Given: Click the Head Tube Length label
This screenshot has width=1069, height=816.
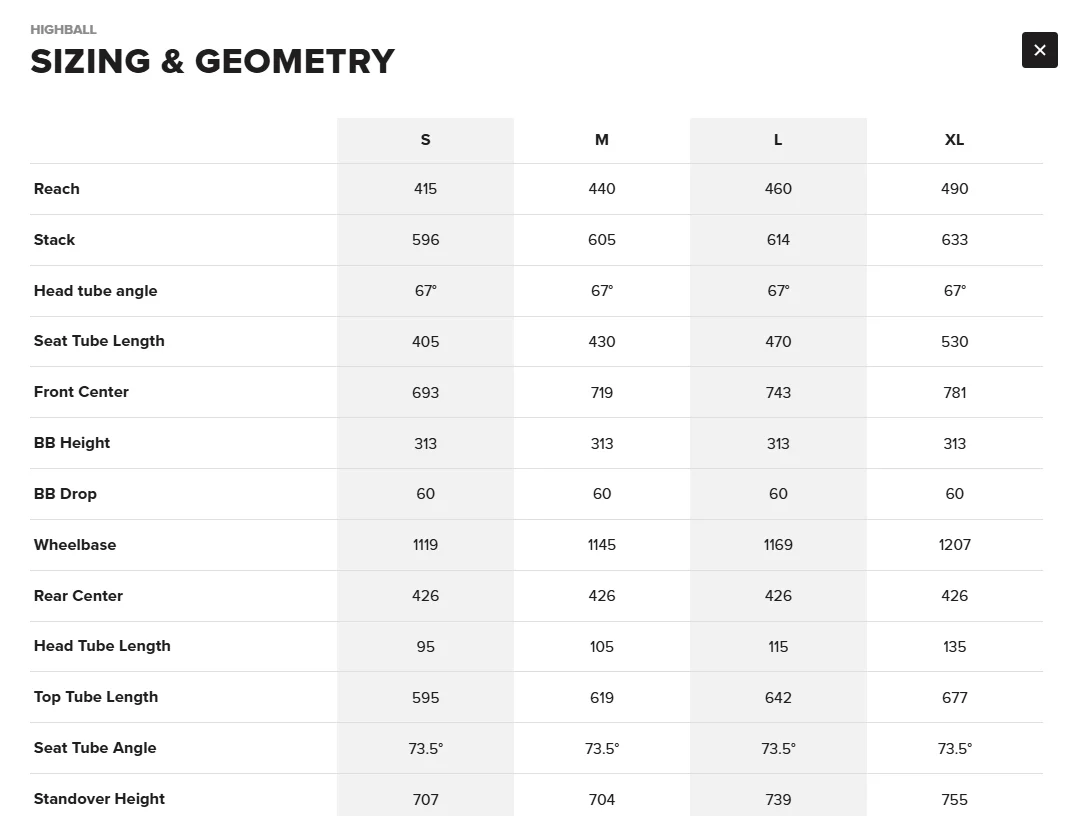Looking at the screenshot, I should coord(102,646).
